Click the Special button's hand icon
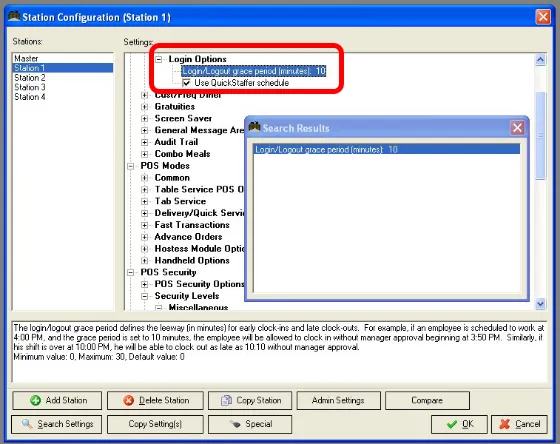 tap(235, 424)
